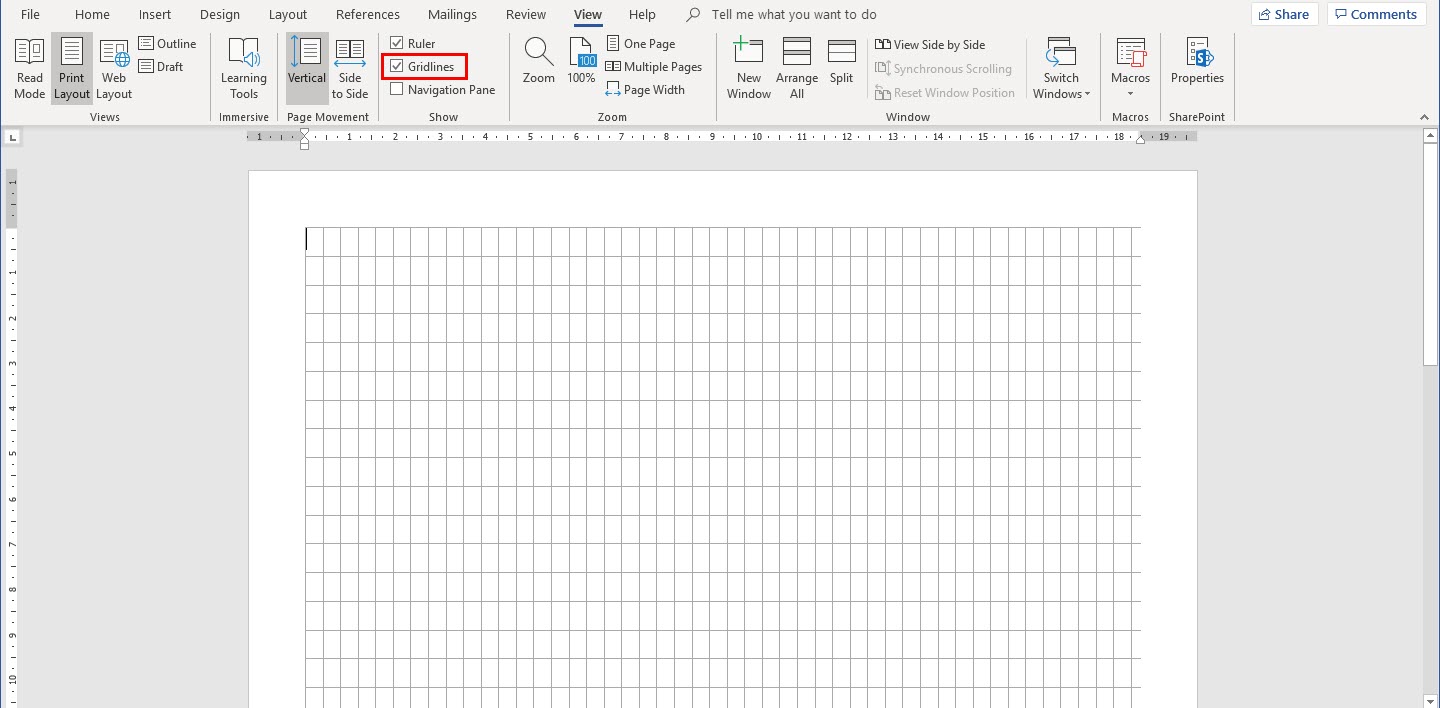Switch to the Mailings tab
Screen dimensions: 1440x708
[452, 14]
